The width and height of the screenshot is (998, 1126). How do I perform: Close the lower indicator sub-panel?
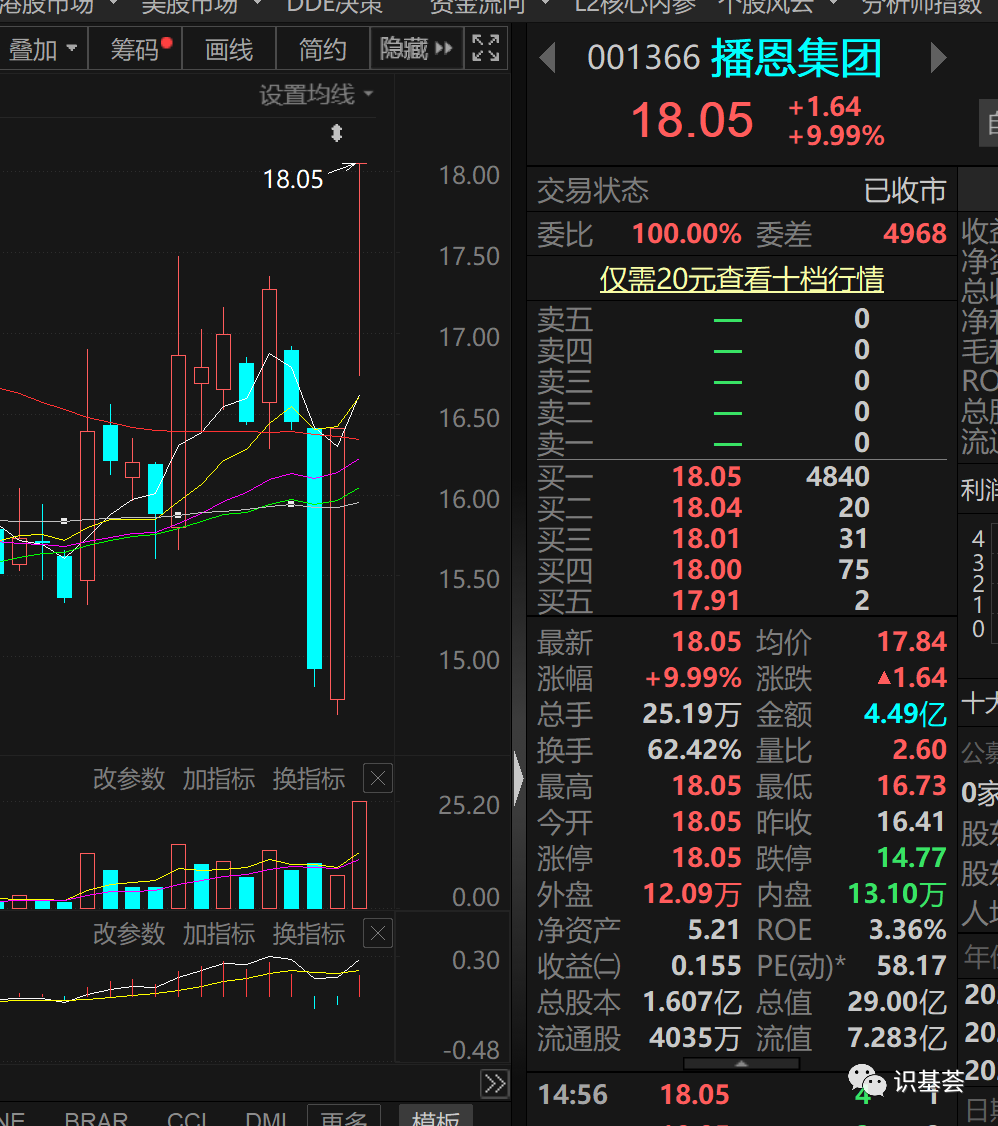click(x=378, y=933)
